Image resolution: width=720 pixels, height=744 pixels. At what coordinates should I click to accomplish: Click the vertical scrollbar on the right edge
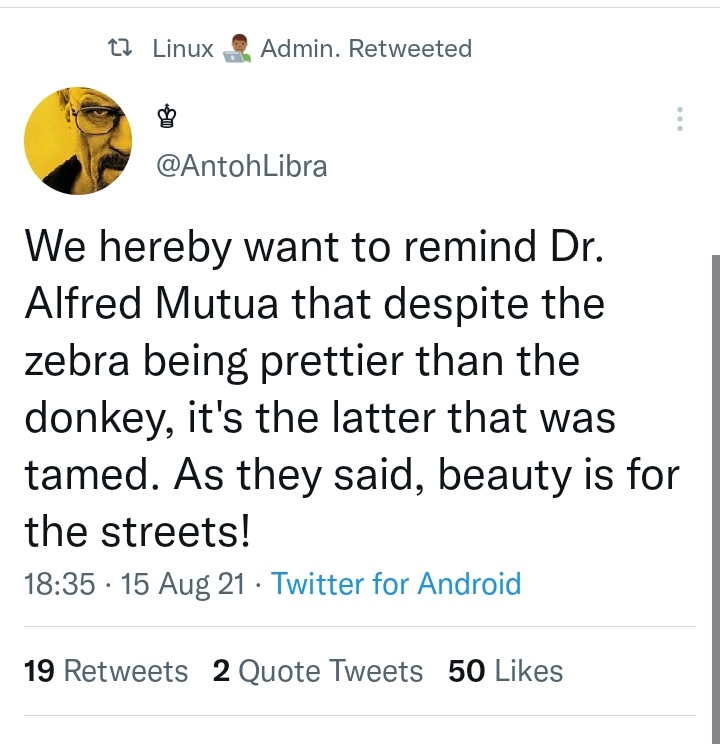coord(715,450)
